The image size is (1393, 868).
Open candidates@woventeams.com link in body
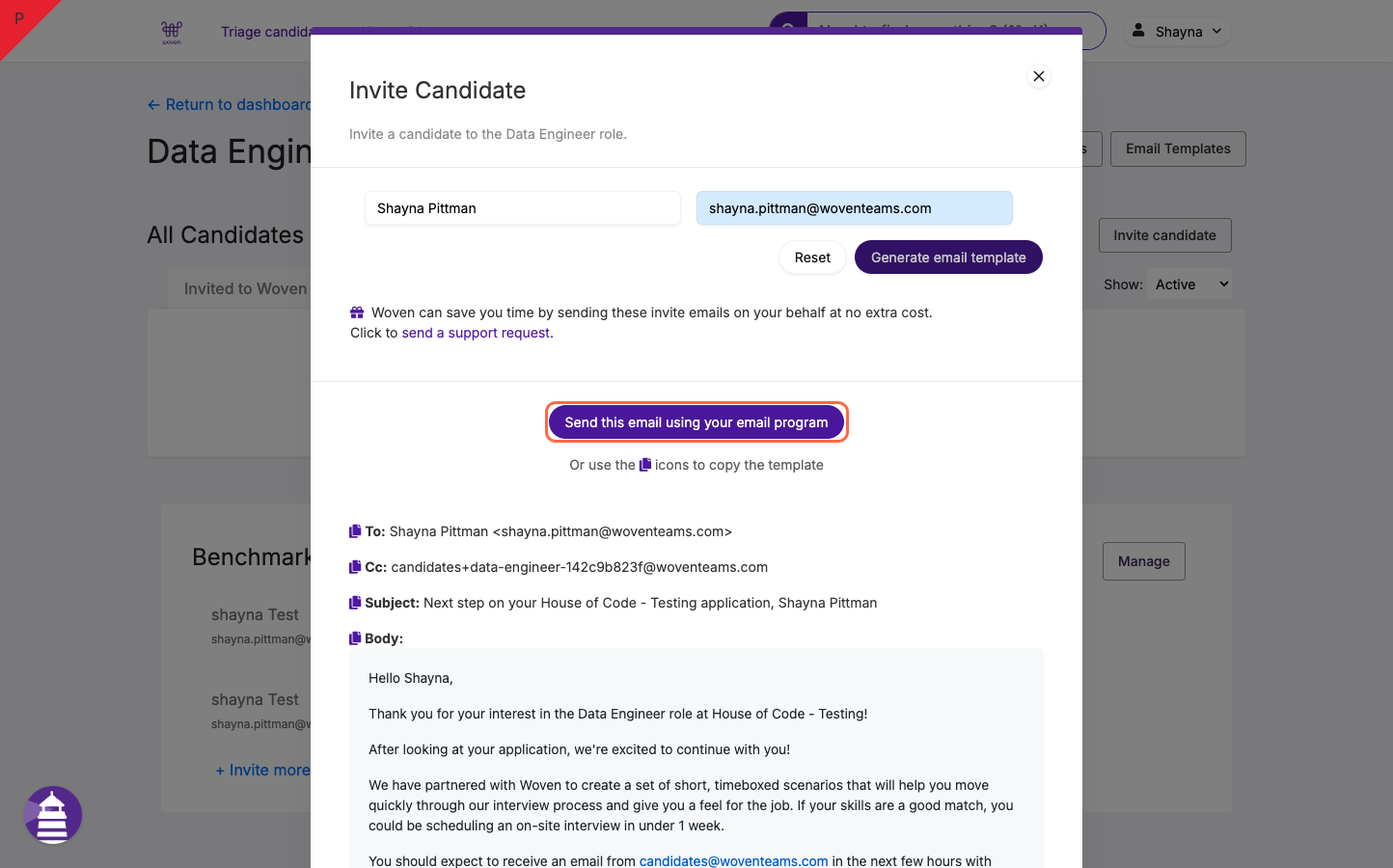733,861
